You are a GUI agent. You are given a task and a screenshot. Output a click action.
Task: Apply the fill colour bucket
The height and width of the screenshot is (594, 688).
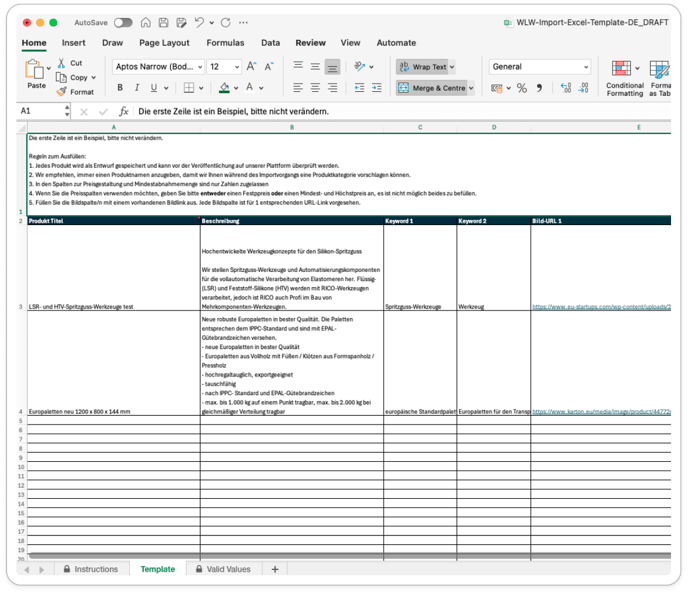click(224, 88)
